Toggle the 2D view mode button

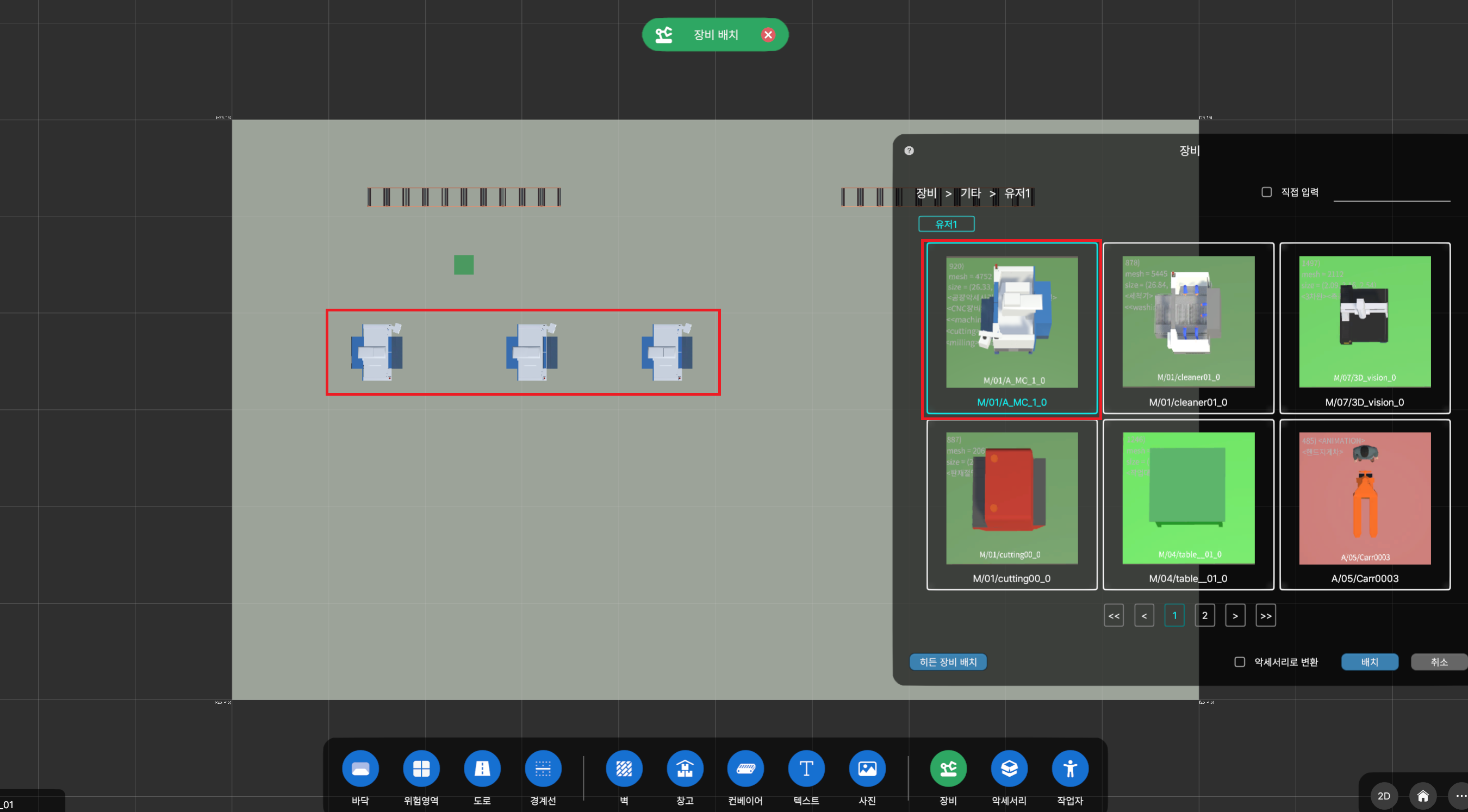click(1384, 796)
